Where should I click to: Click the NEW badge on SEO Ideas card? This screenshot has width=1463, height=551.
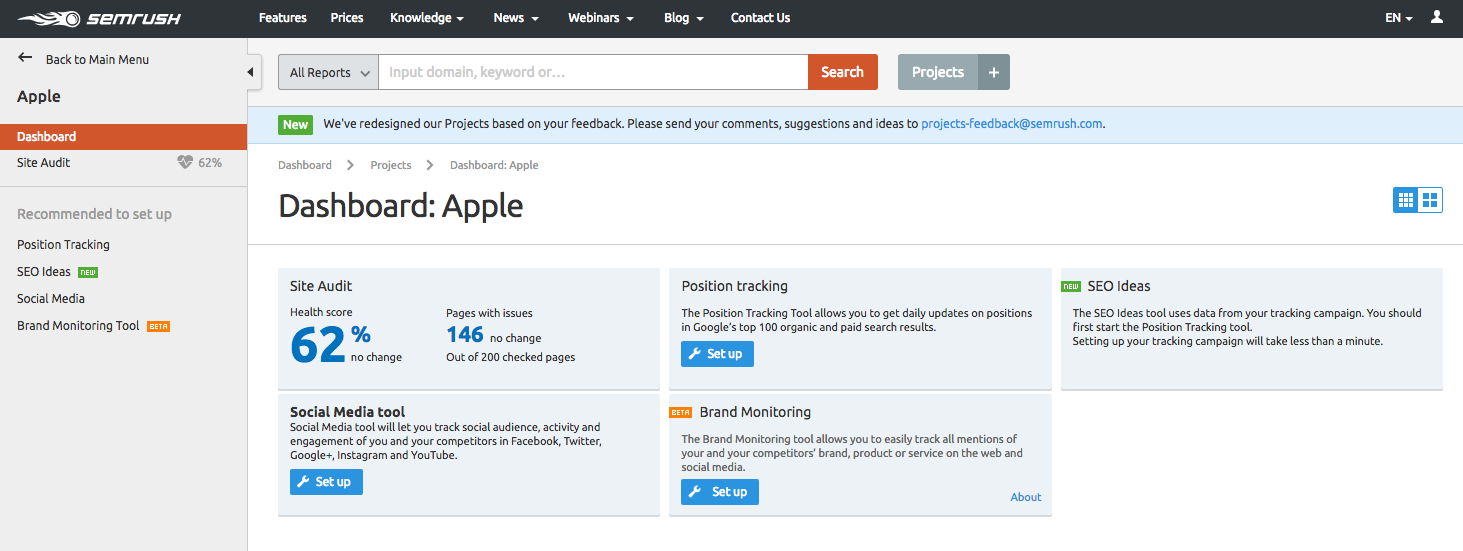click(x=1071, y=286)
